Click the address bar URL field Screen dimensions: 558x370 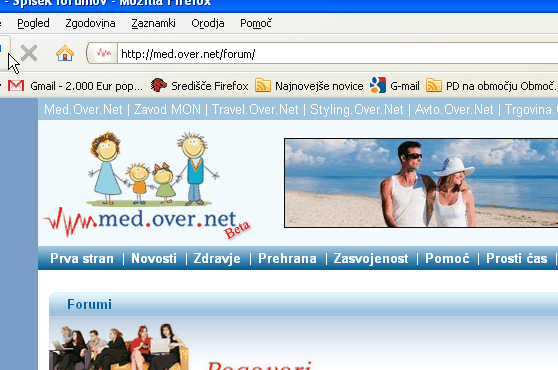[x=337, y=54]
